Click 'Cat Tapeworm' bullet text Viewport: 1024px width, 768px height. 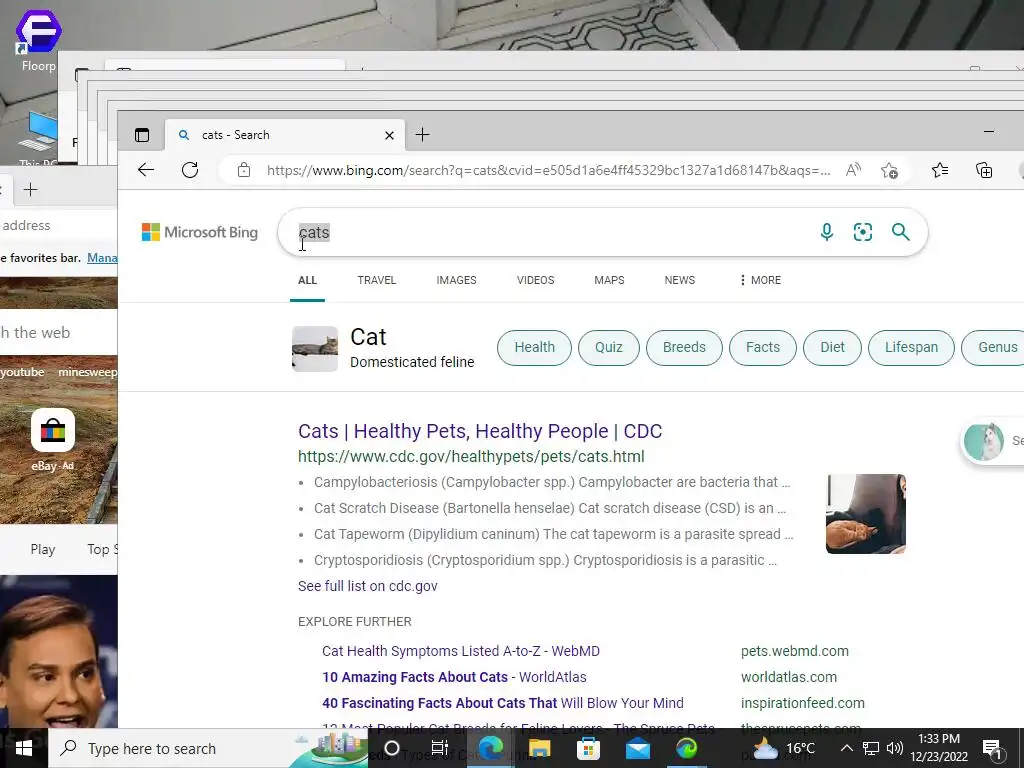click(554, 534)
